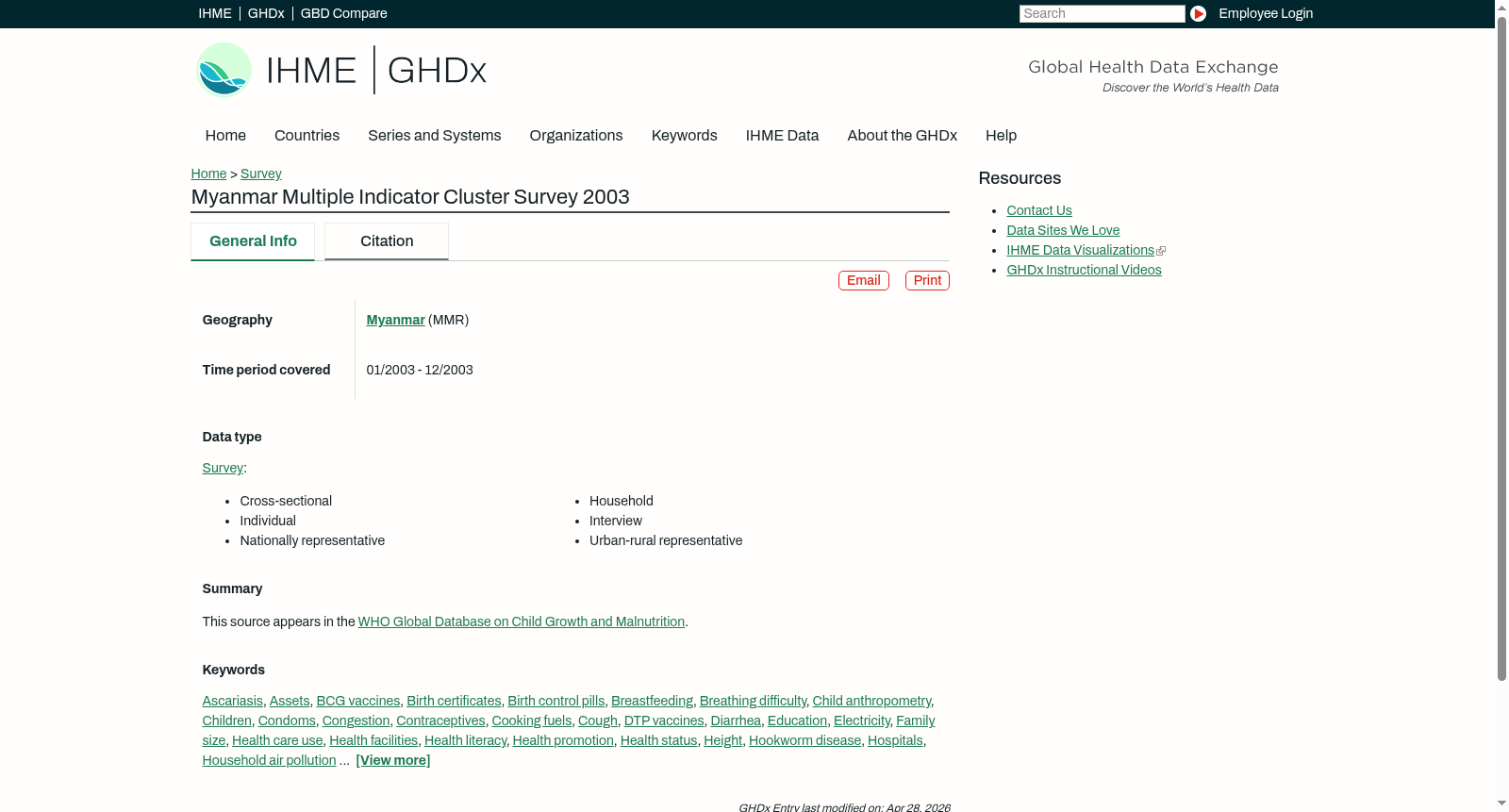The image size is (1509, 812).
Task: Click the Email button
Action: (x=864, y=280)
